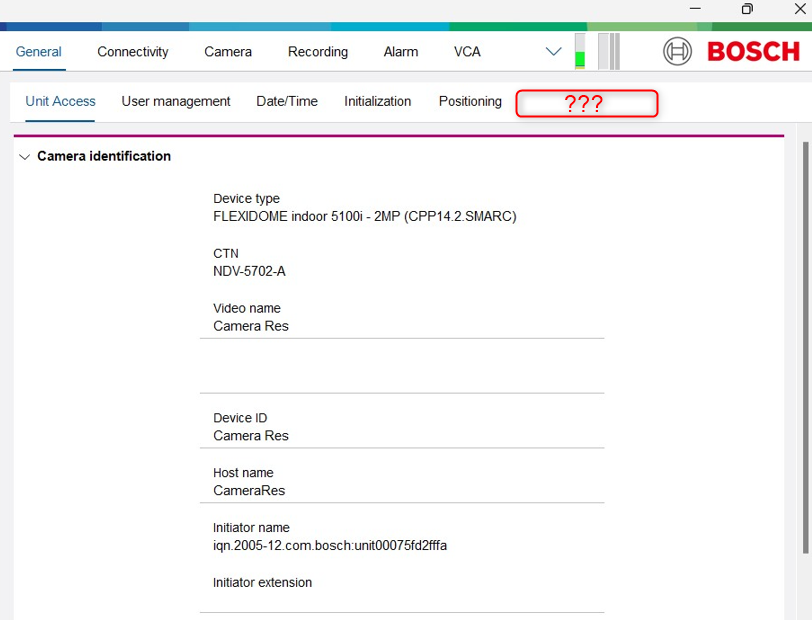Click the Video name input field
Image resolution: width=812 pixels, height=620 pixels.
coord(402,326)
